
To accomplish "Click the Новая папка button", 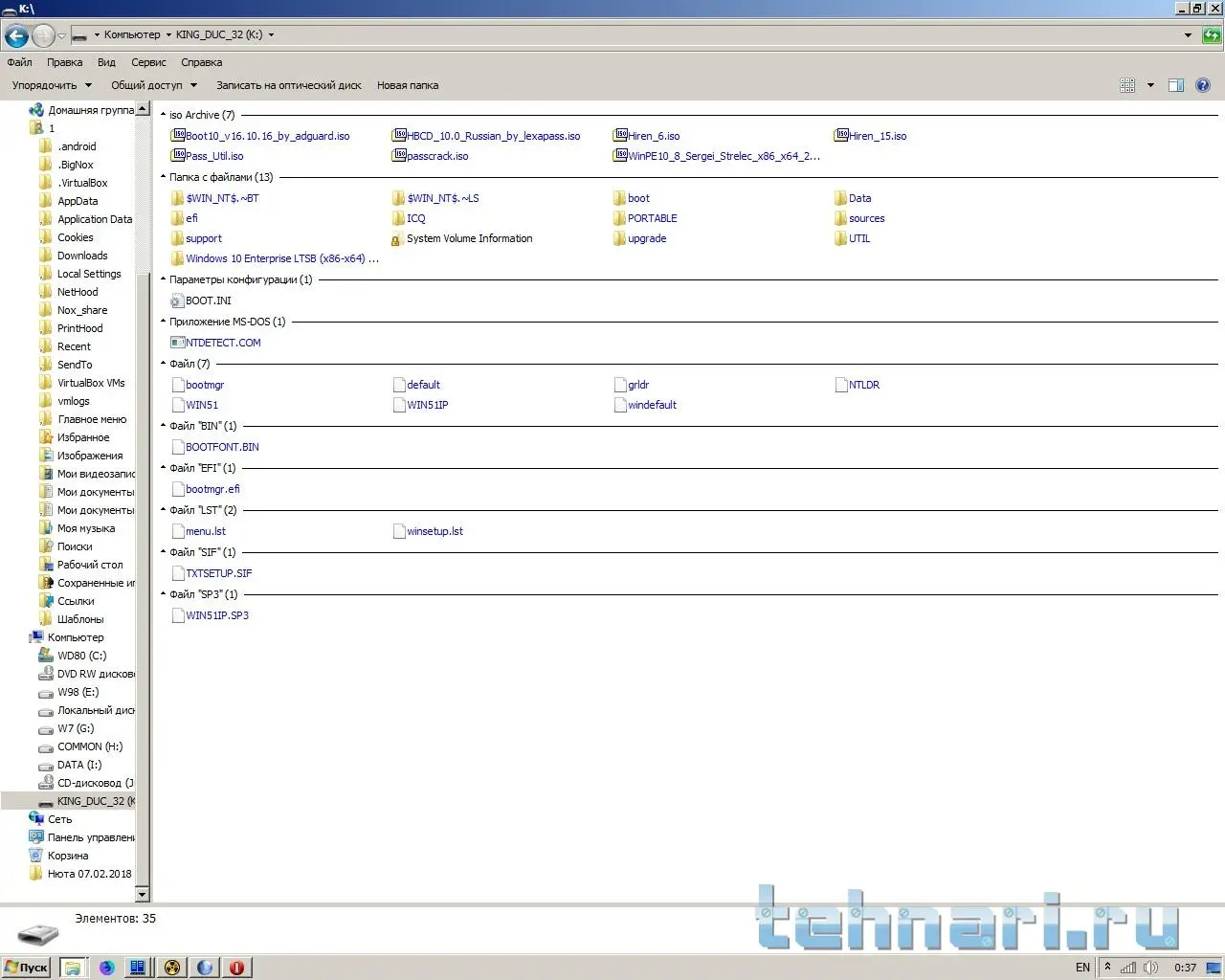I will point(408,85).
